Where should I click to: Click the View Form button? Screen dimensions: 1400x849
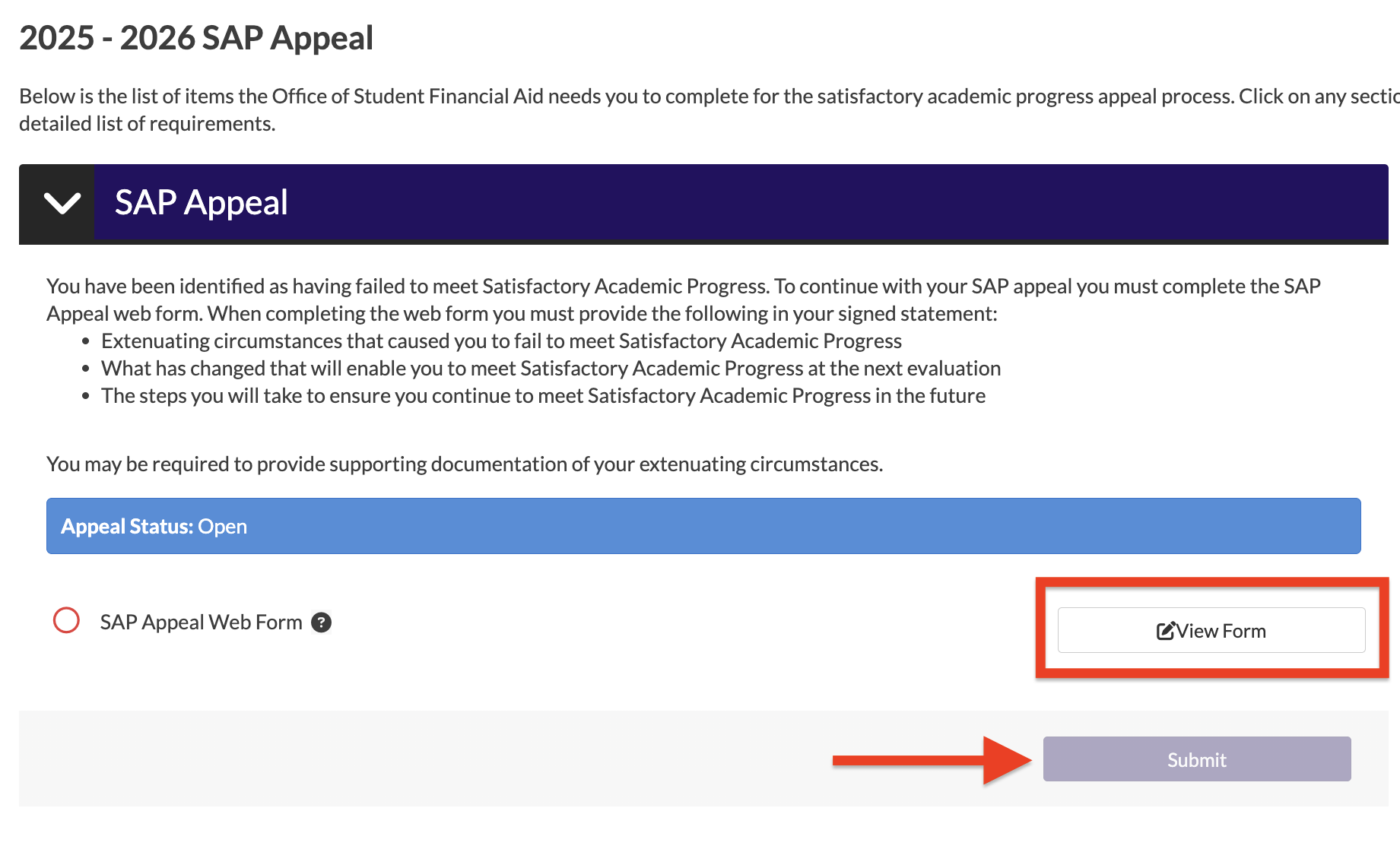[x=1211, y=630]
